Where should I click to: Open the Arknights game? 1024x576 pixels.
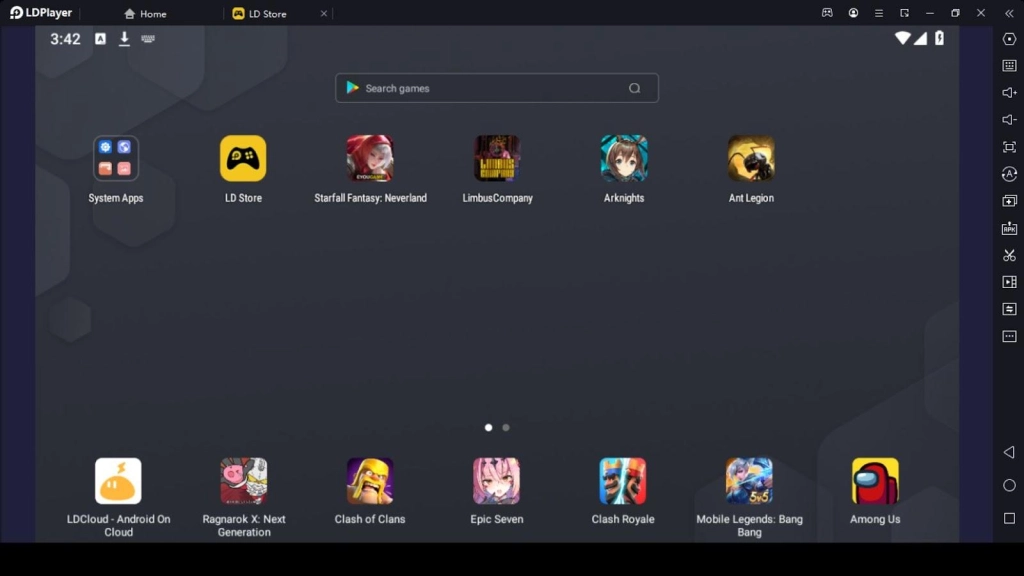624,158
